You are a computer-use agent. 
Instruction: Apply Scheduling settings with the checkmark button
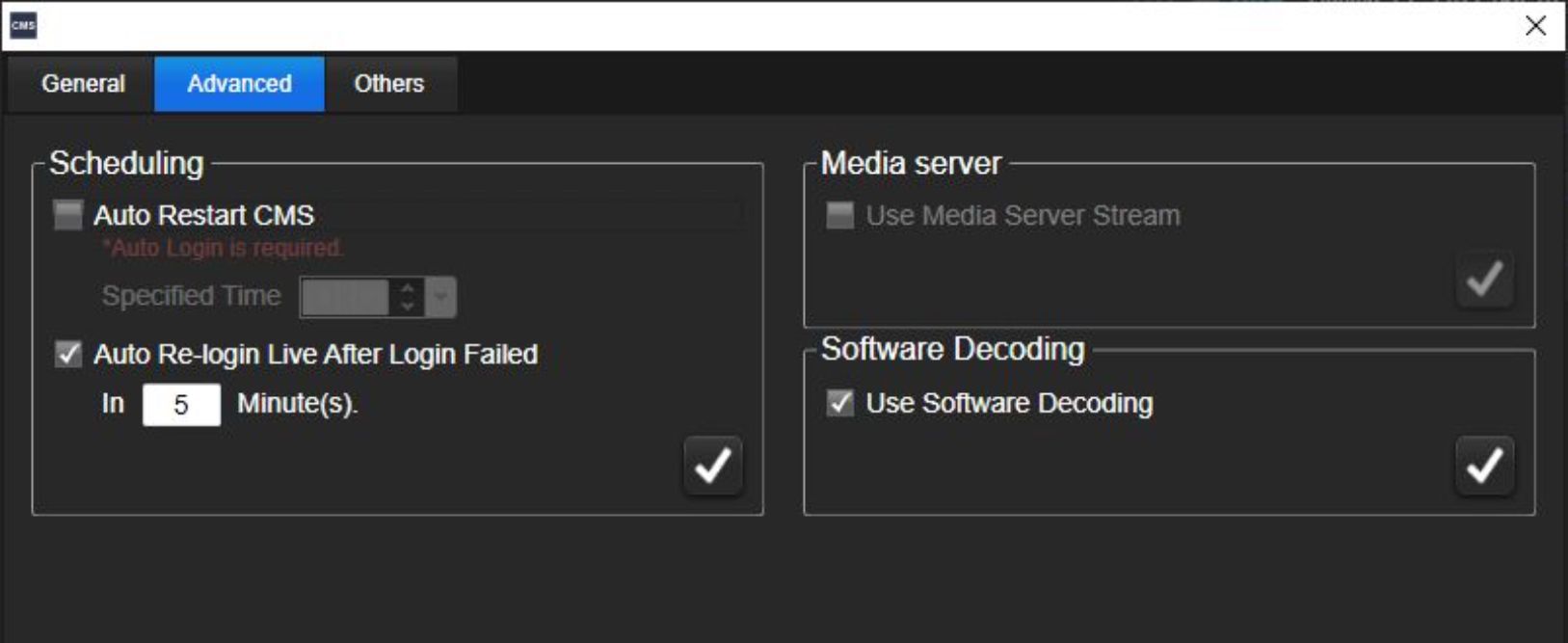(712, 467)
